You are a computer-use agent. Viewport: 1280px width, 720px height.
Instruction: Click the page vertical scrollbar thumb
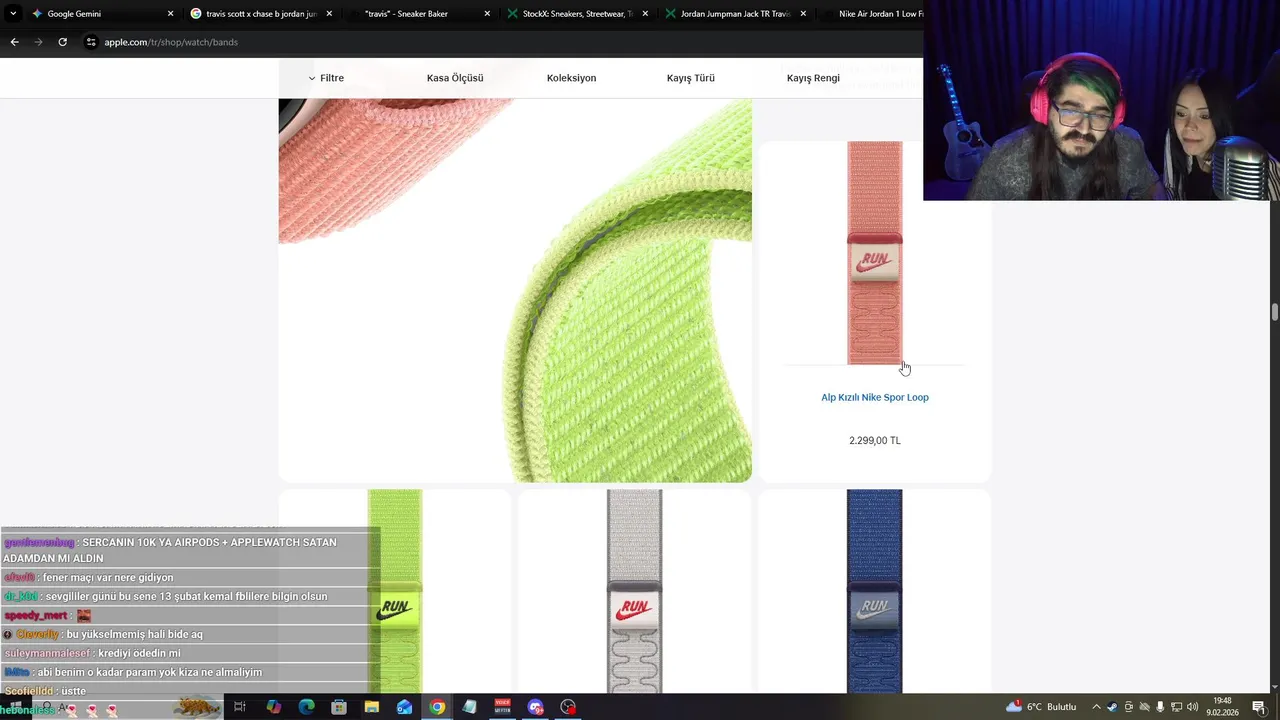click(x=1275, y=312)
